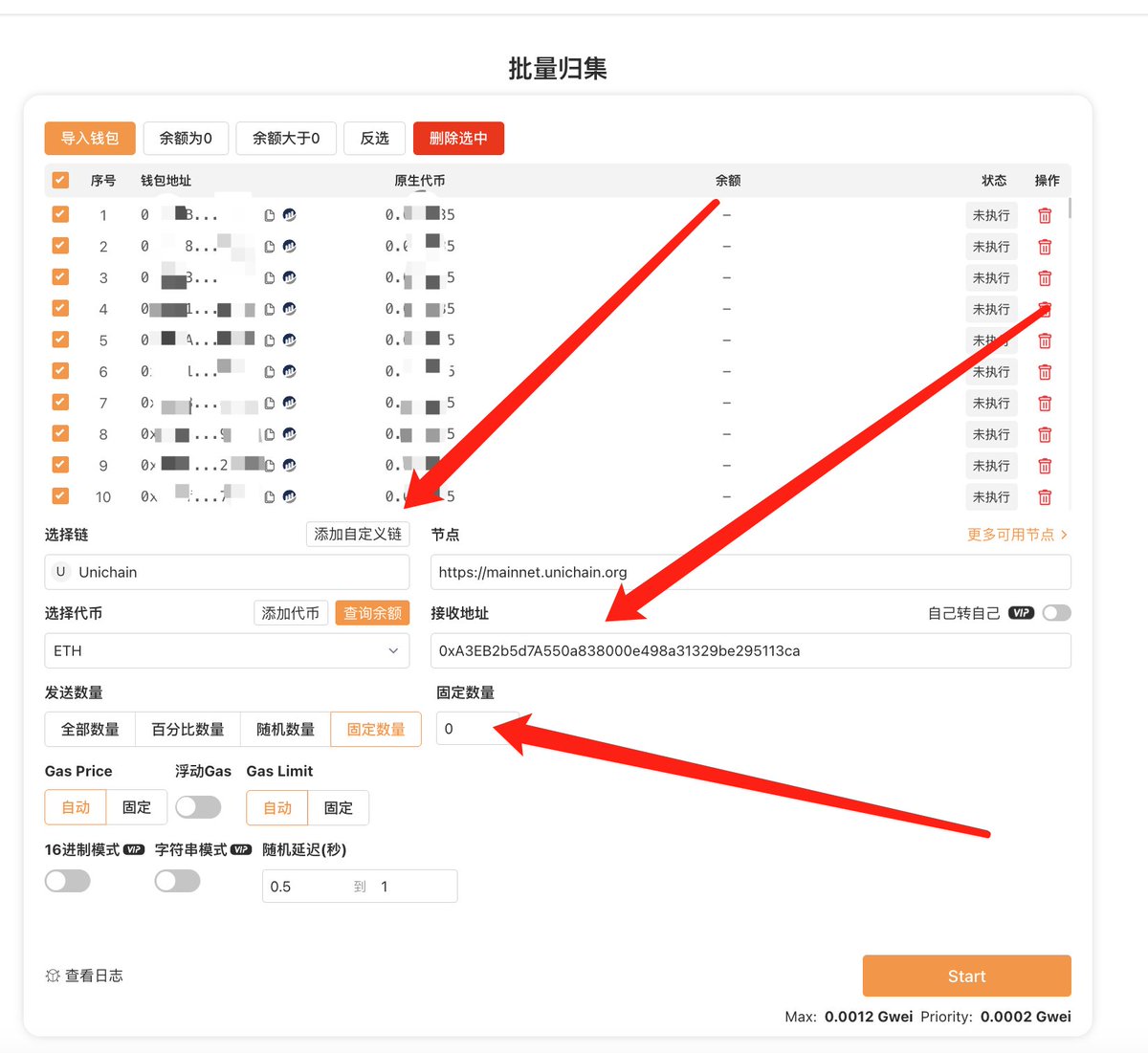Toggle the select-all checkbox in table header
The width and height of the screenshot is (1148, 1053).
[x=60, y=180]
